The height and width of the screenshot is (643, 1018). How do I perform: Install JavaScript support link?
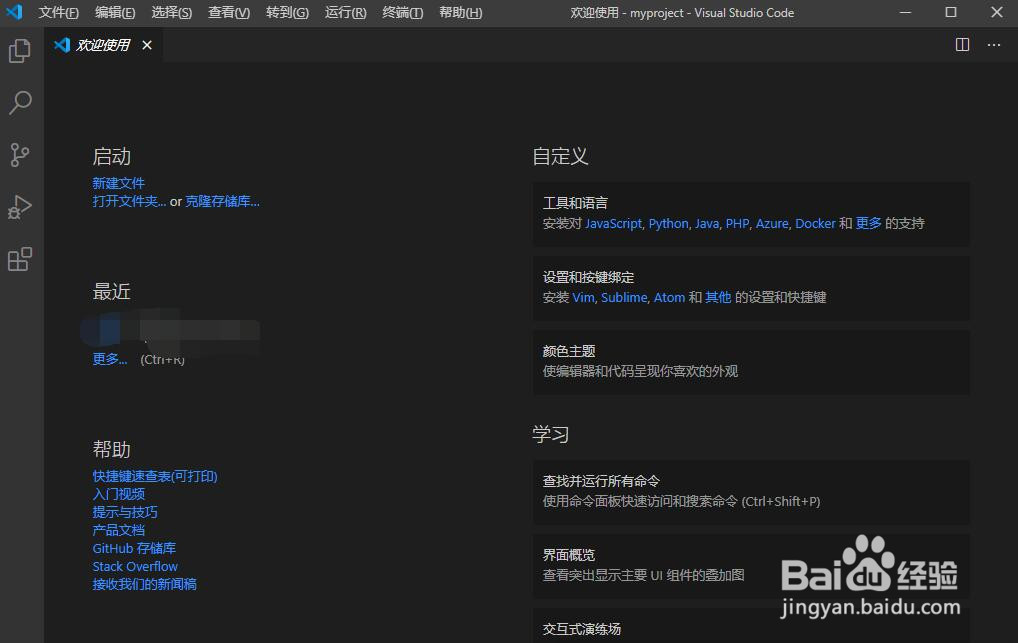pyautogui.click(x=613, y=223)
